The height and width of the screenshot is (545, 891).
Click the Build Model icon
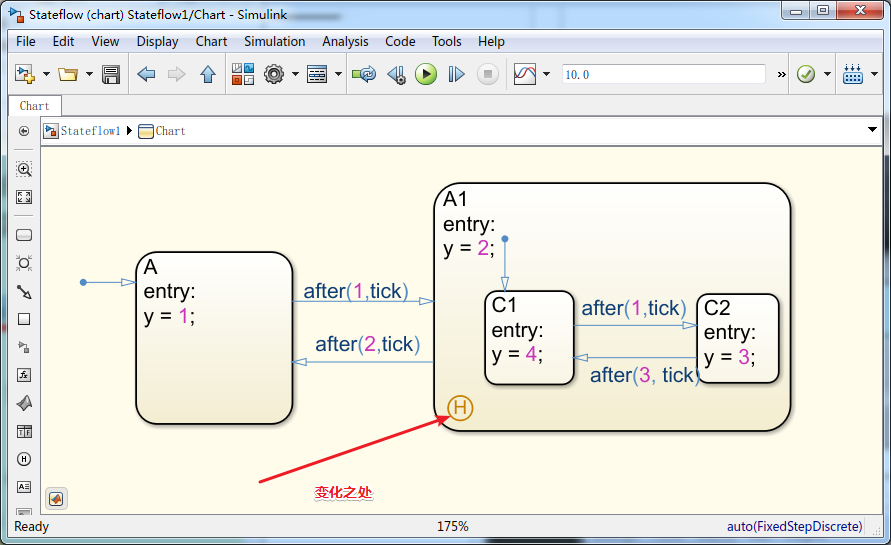(x=853, y=74)
